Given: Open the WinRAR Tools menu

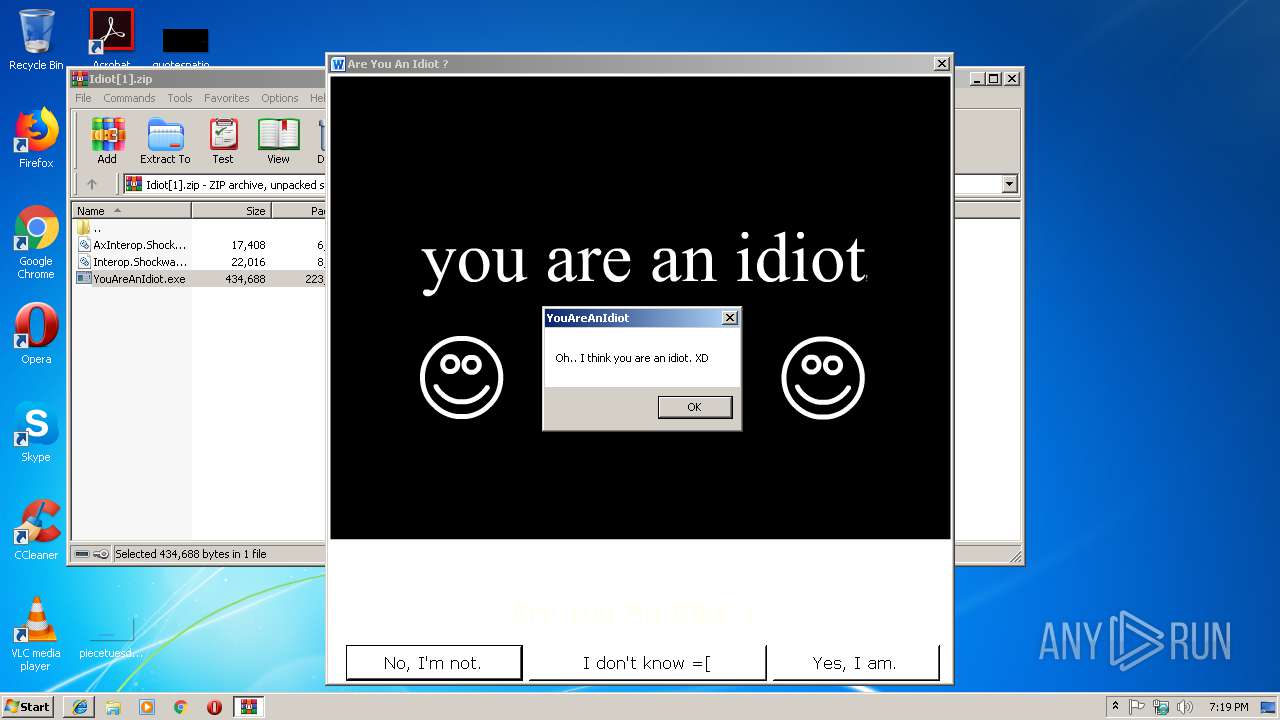Looking at the screenshot, I should (x=180, y=98).
